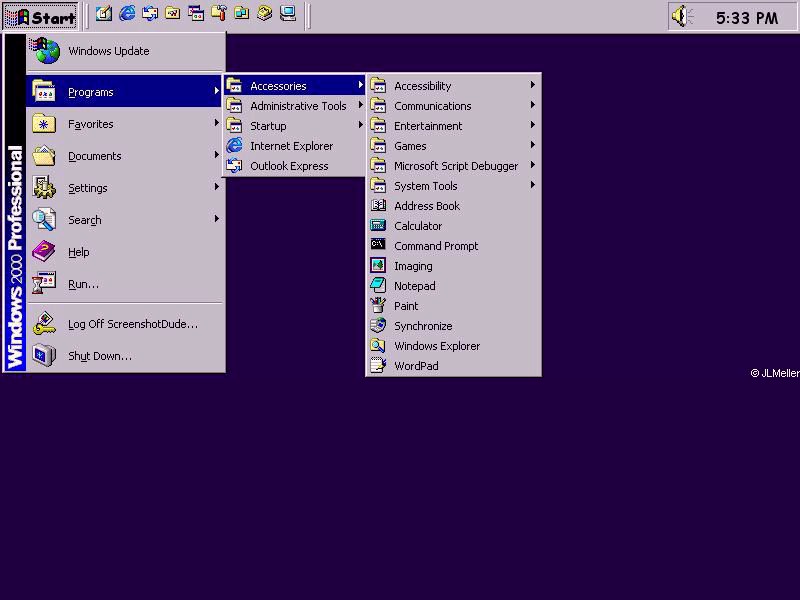Screen dimensions: 800x600
Task: Click the Run... icon in Start menu
Action: click(x=44, y=284)
